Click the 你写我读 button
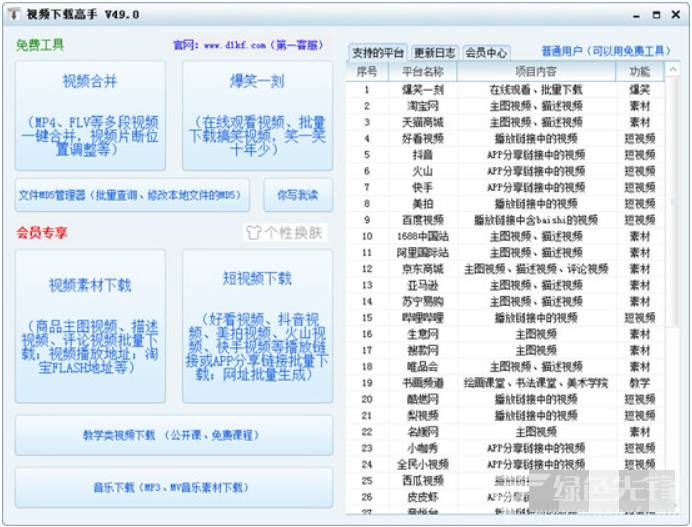The height and width of the screenshot is (527, 692). 298,195
